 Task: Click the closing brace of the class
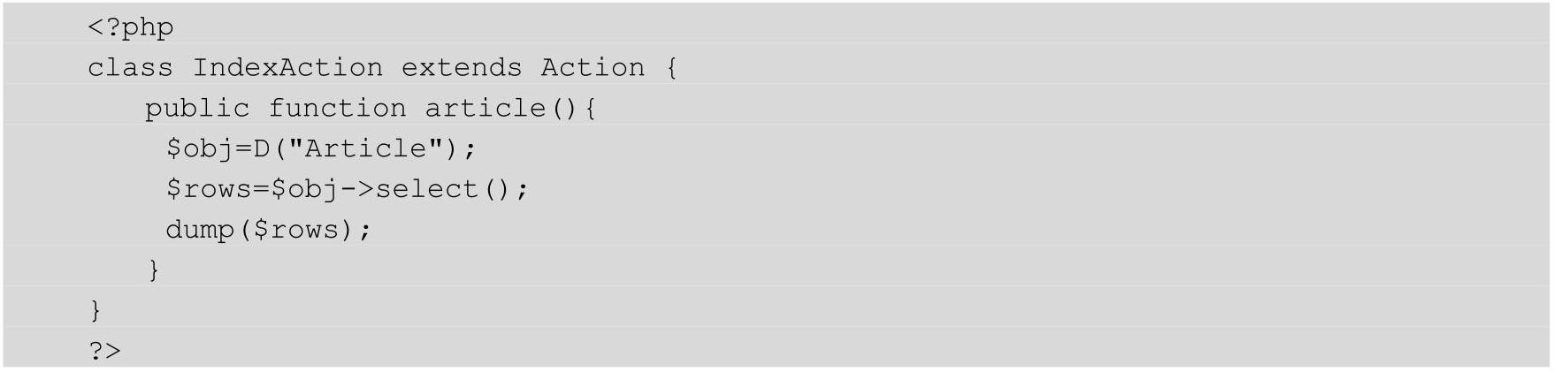coord(96,310)
